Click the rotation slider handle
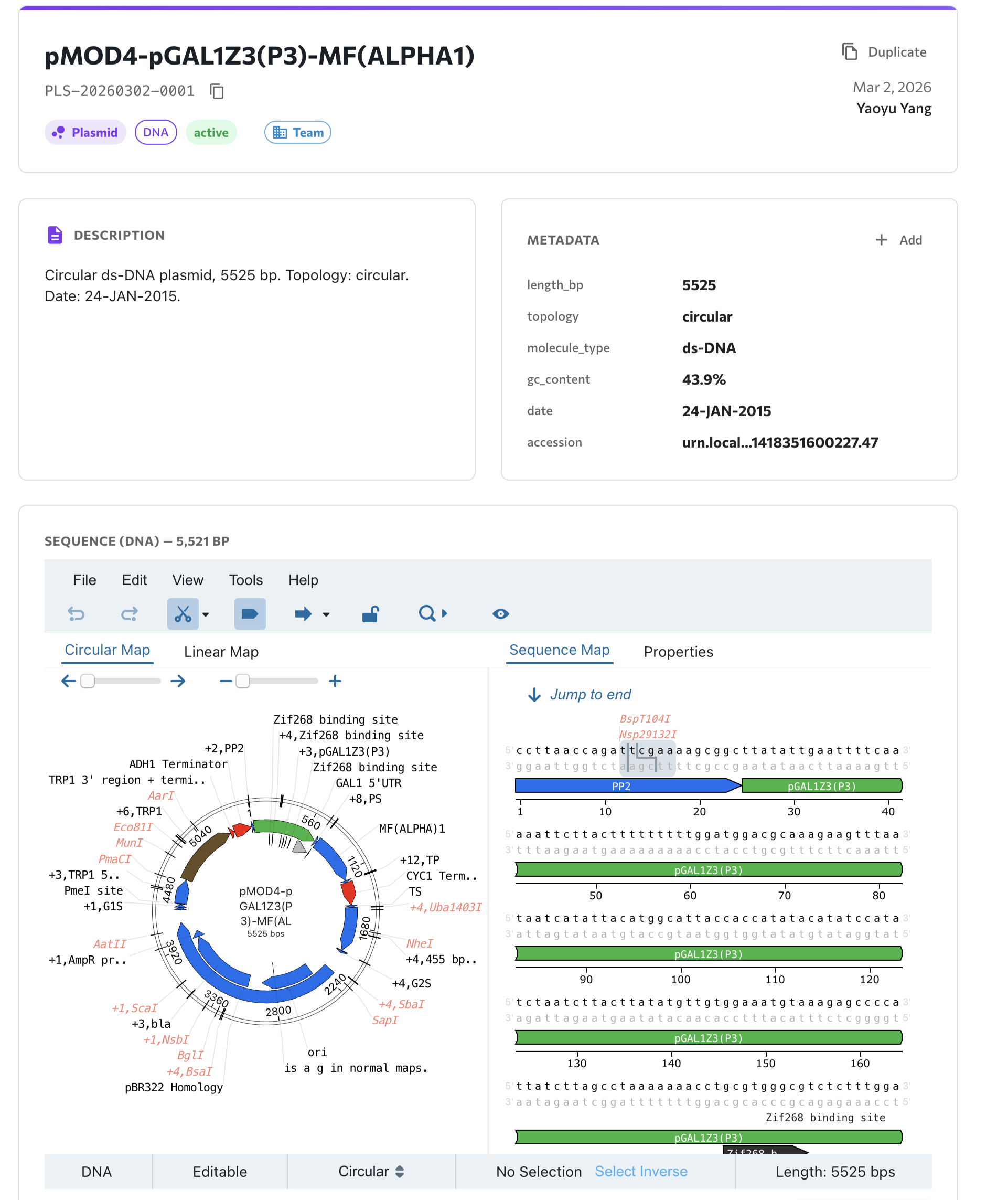The height and width of the screenshot is (1200, 1008). (x=88, y=681)
